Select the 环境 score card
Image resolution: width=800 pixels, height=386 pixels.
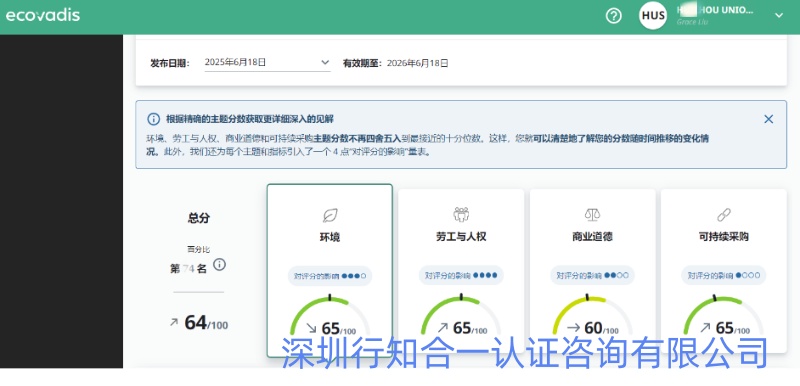330,270
